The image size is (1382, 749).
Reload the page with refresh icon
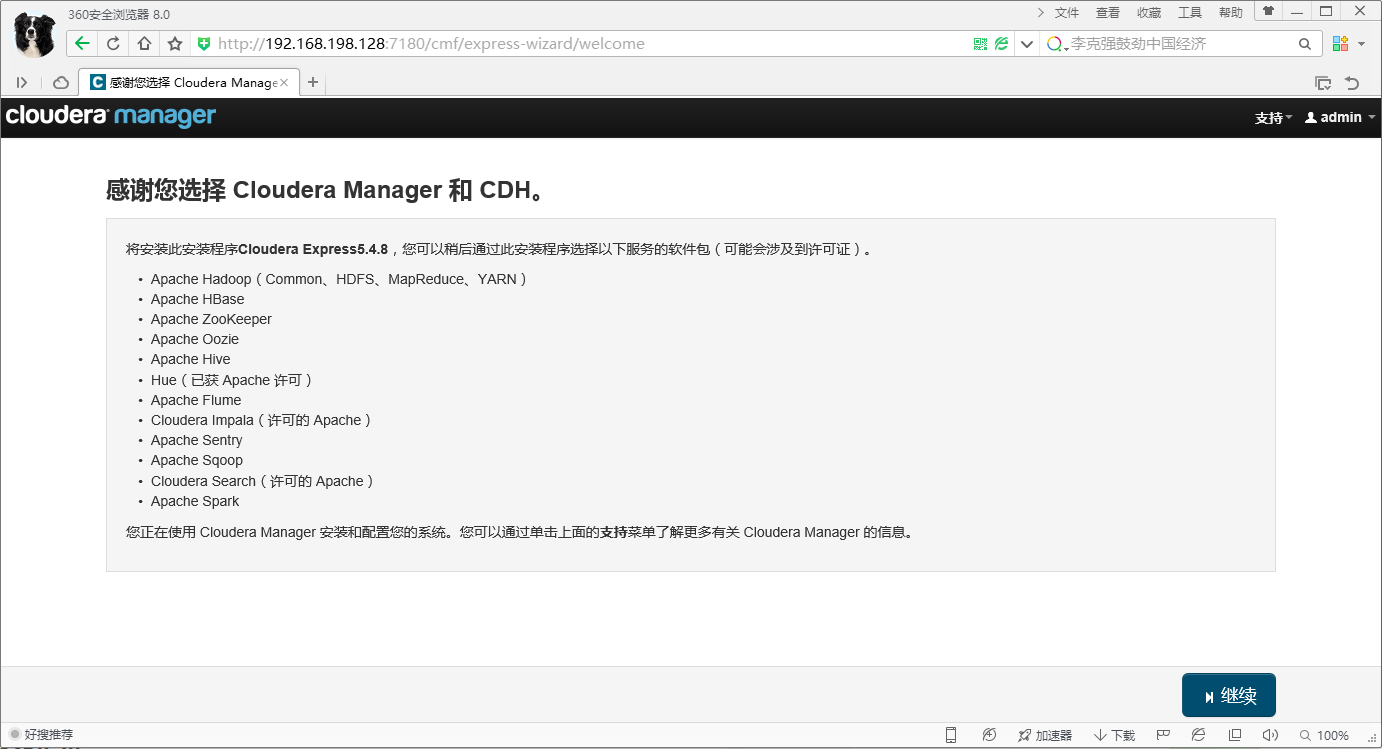pyautogui.click(x=113, y=44)
